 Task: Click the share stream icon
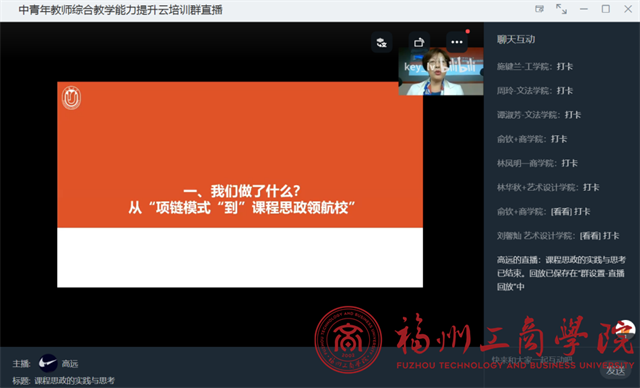pos(419,42)
